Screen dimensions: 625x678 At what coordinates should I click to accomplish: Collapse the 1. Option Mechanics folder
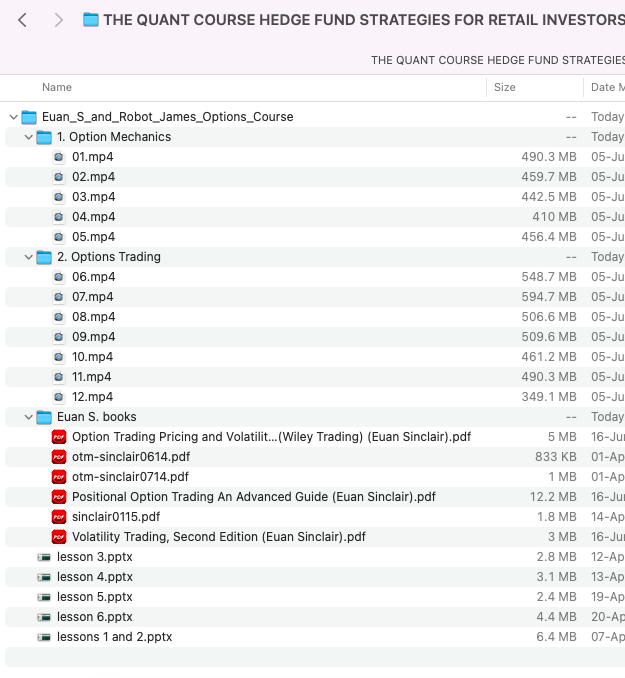coord(28,137)
